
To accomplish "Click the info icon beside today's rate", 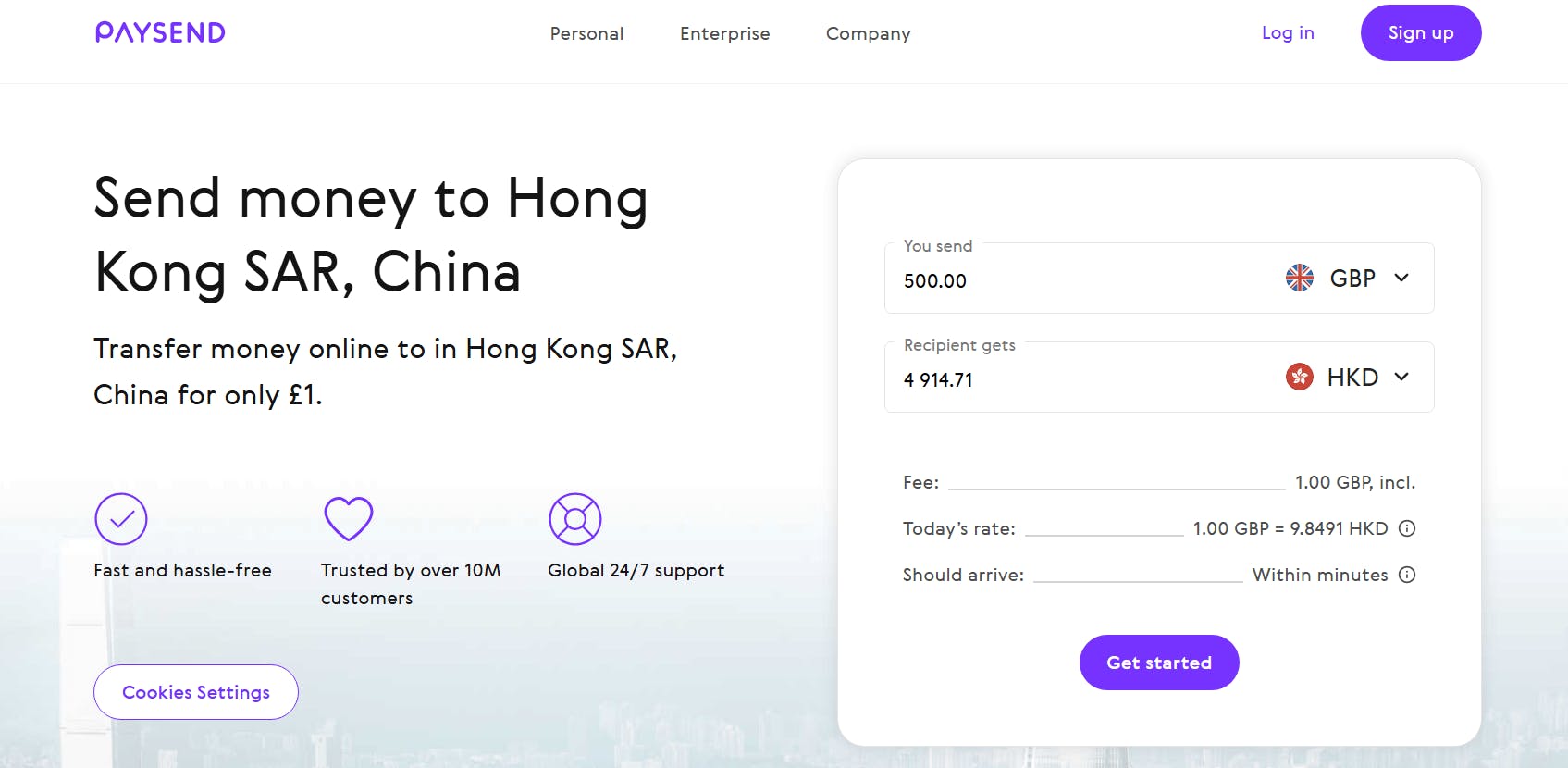I will click(x=1407, y=528).
